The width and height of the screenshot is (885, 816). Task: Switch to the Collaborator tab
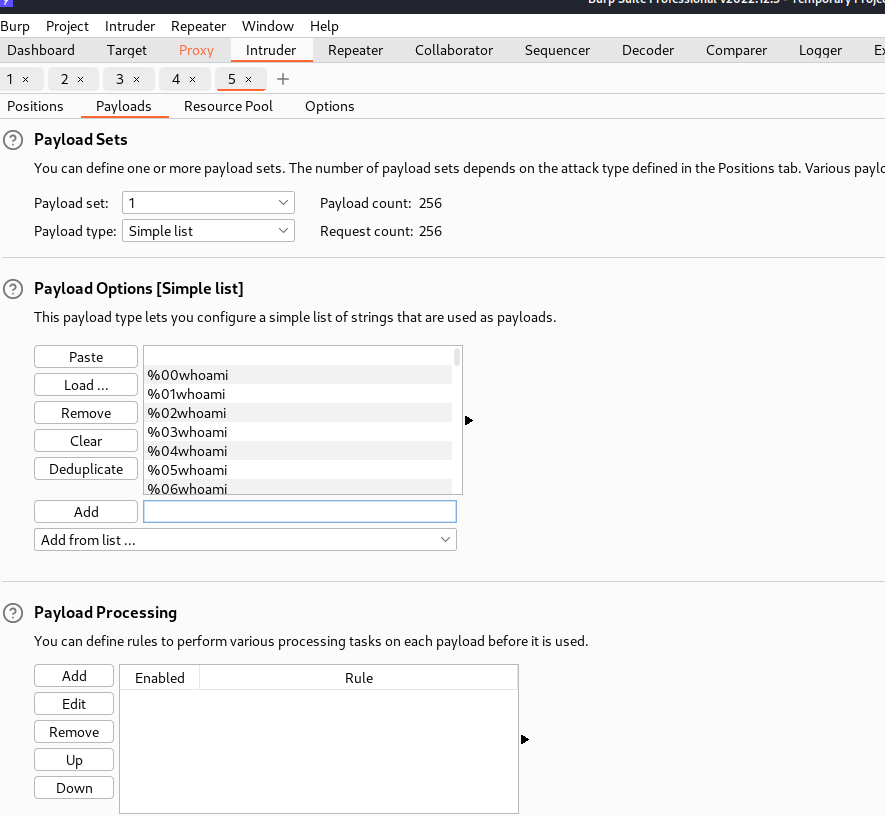click(x=454, y=50)
